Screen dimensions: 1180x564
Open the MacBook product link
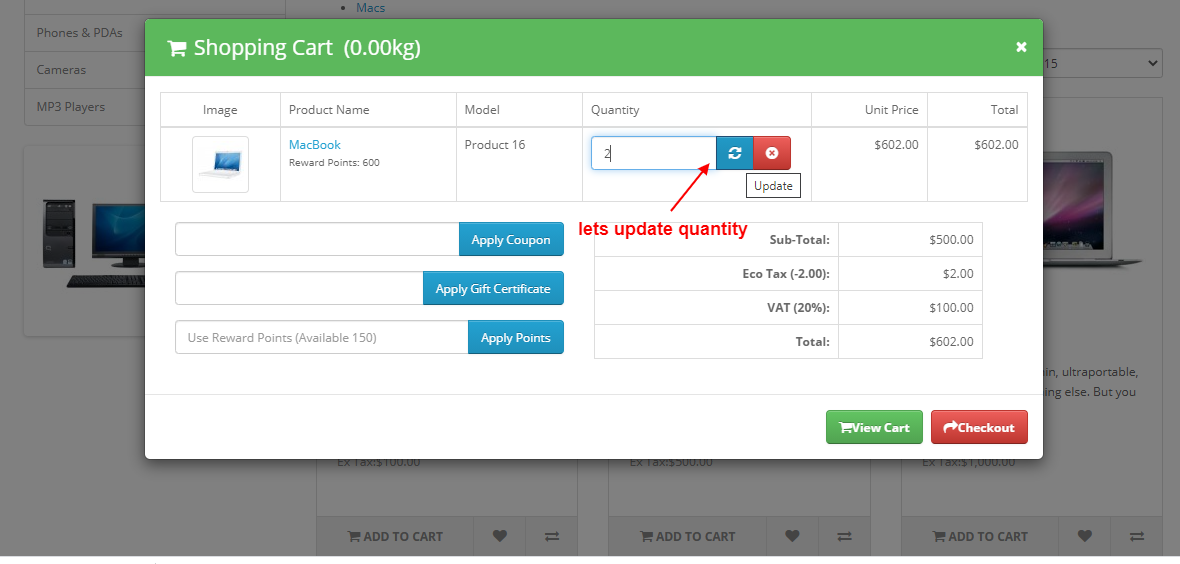315,145
